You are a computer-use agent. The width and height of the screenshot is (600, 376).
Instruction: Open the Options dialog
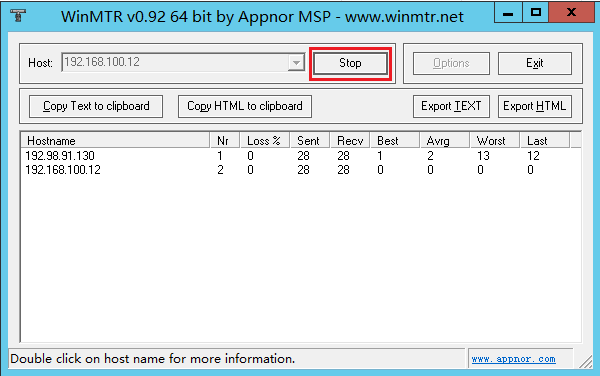[x=451, y=63]
